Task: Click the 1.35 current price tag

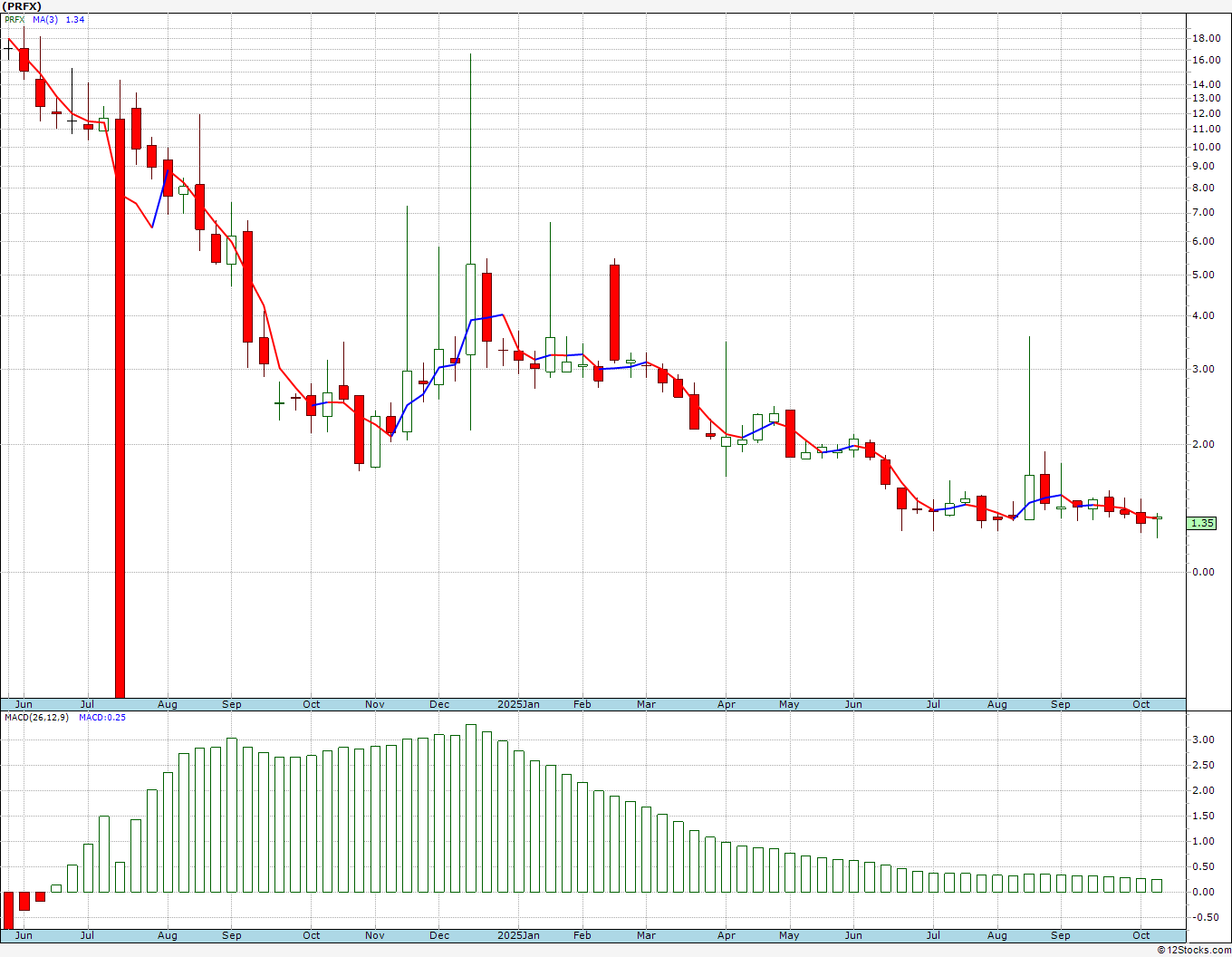Action: point(1202,523)
